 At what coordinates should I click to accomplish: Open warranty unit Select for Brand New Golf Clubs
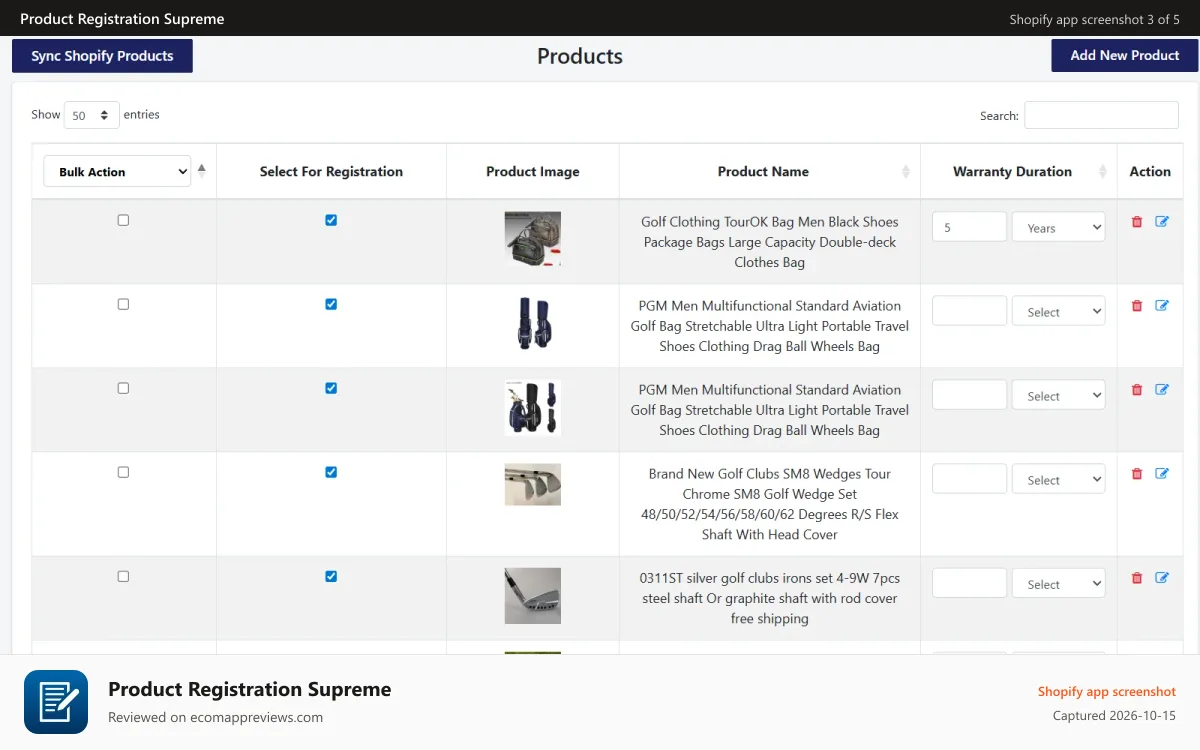[1059, 479]
